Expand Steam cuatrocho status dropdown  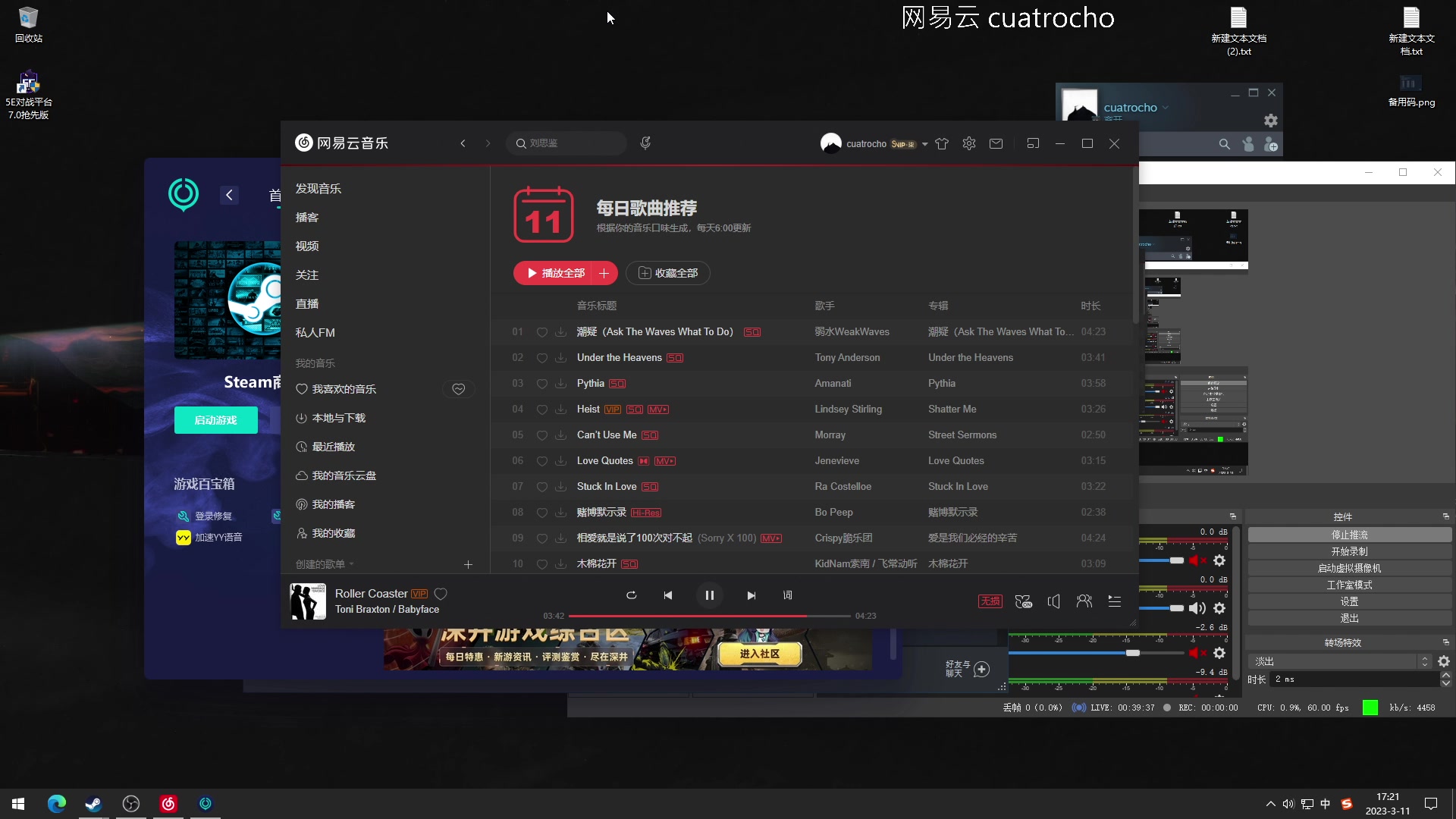click(1166, 108)
